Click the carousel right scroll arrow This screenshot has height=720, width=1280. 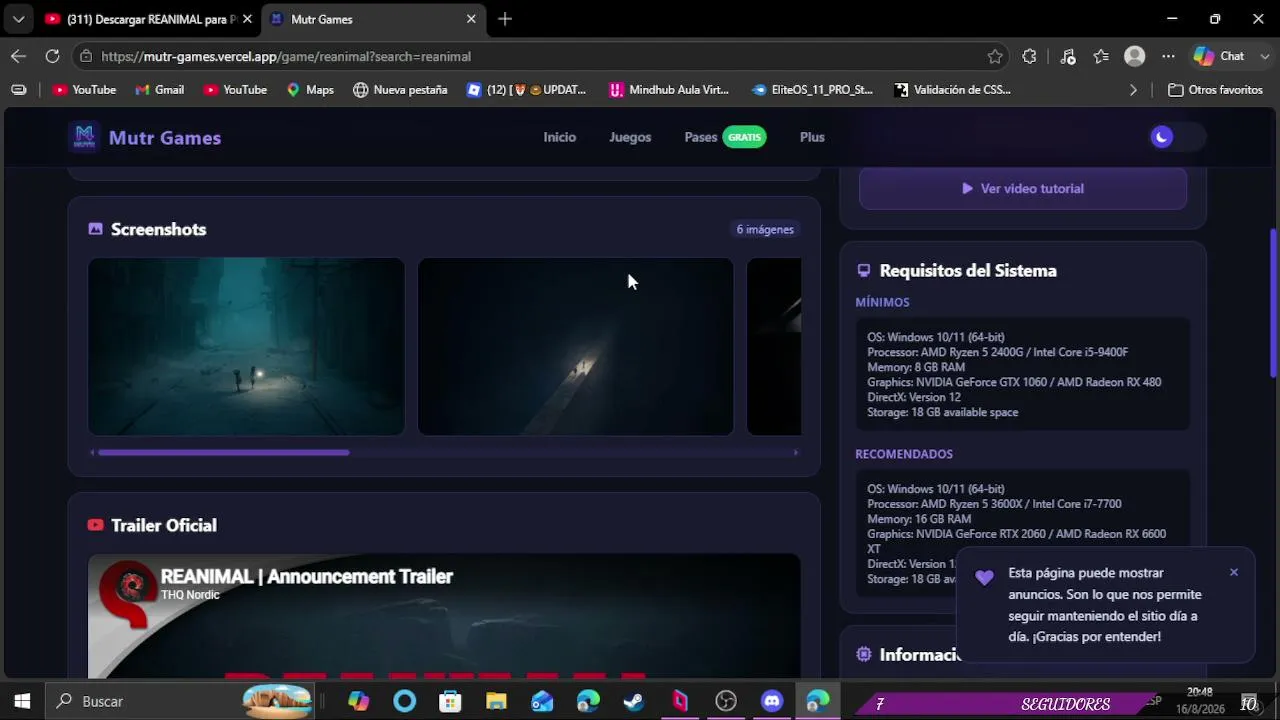tap(796, 453)
